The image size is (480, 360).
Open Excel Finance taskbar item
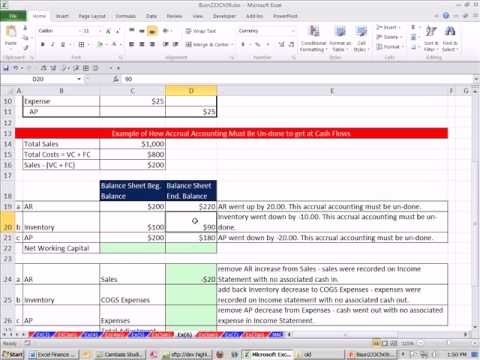coord(53,354)
